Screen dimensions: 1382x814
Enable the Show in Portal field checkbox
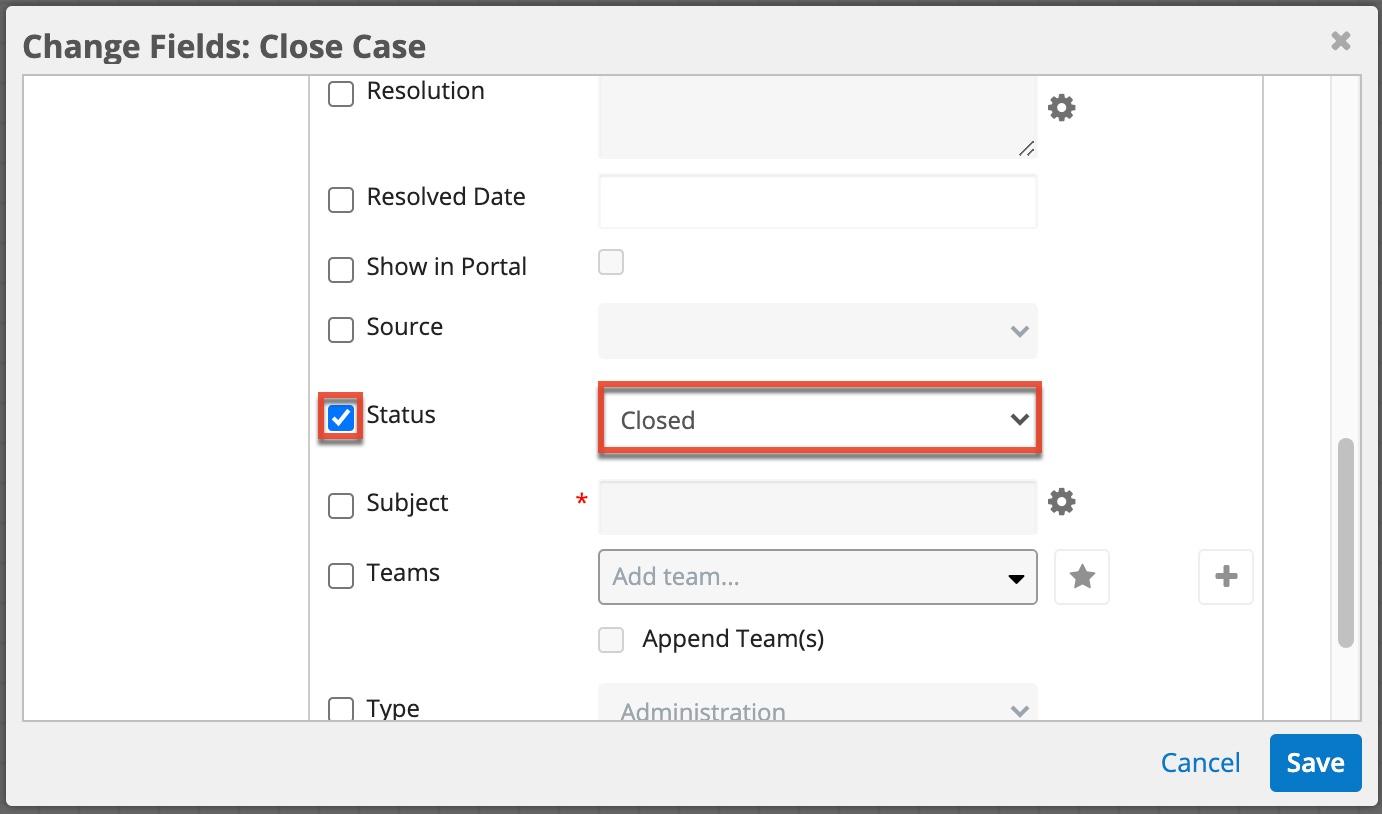(x=341, y=269)
